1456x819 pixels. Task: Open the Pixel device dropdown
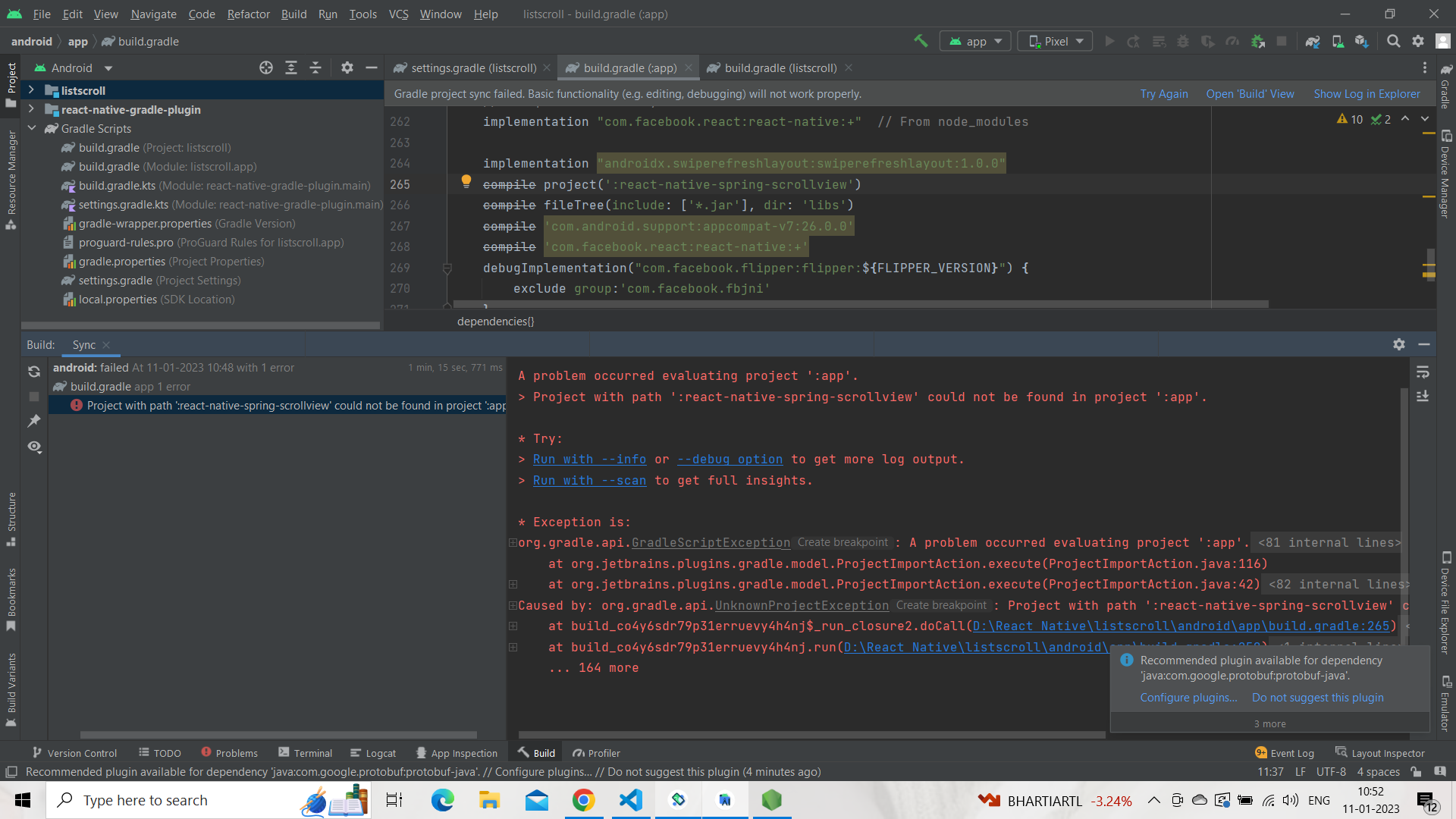click(1056, 41)
